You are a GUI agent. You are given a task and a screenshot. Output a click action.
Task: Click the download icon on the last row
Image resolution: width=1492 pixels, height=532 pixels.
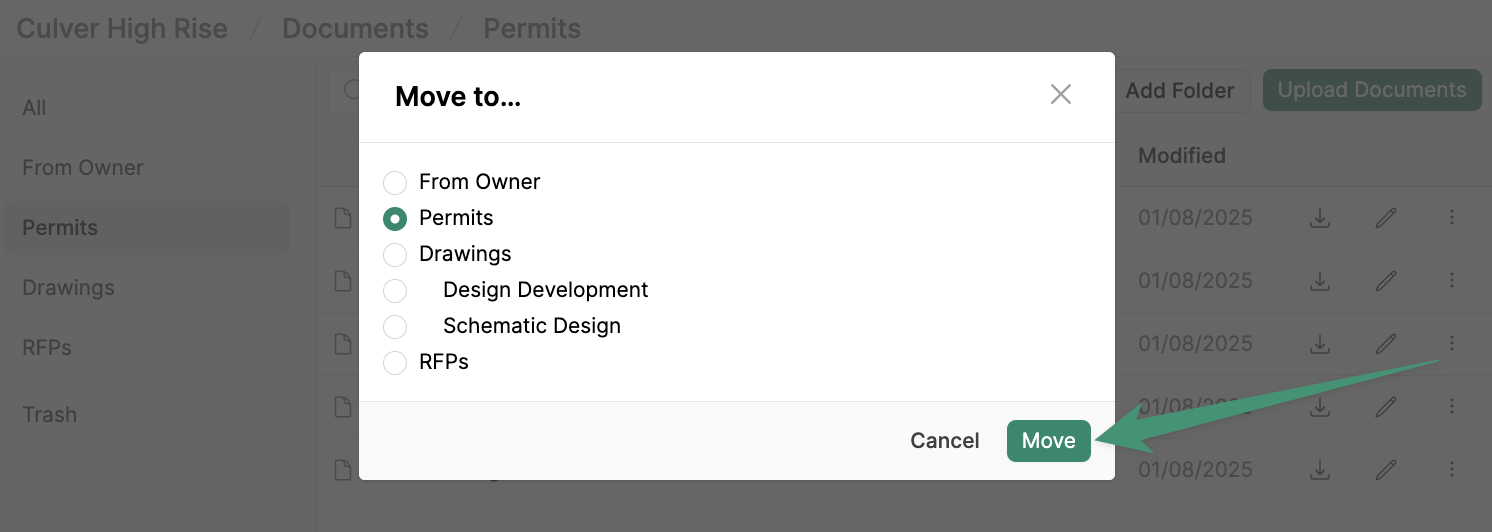[x=1320, y=469]
